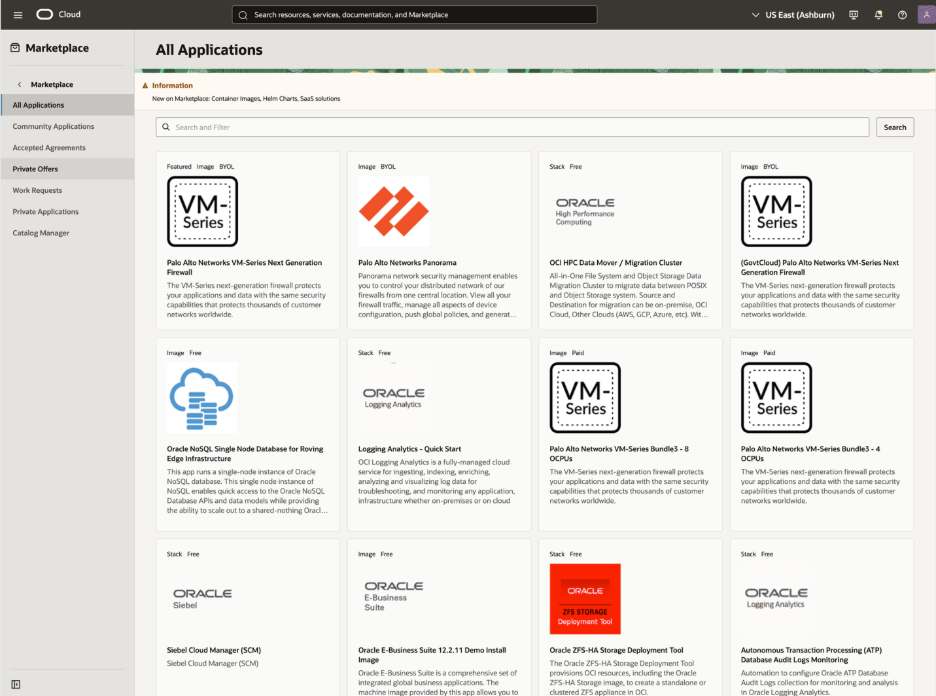Click the Search button
The height and width of the screenshot is (696, 936).
(x=894, y=127)
